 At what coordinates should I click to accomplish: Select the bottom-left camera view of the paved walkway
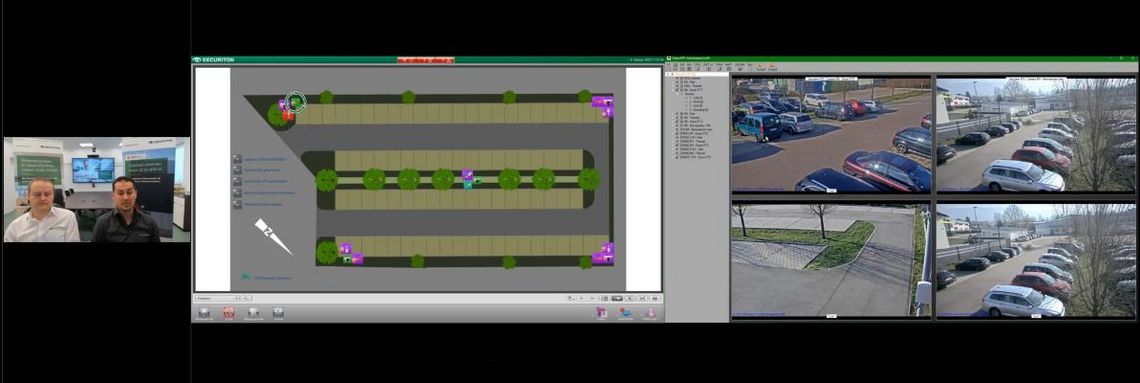pos(830,260)
